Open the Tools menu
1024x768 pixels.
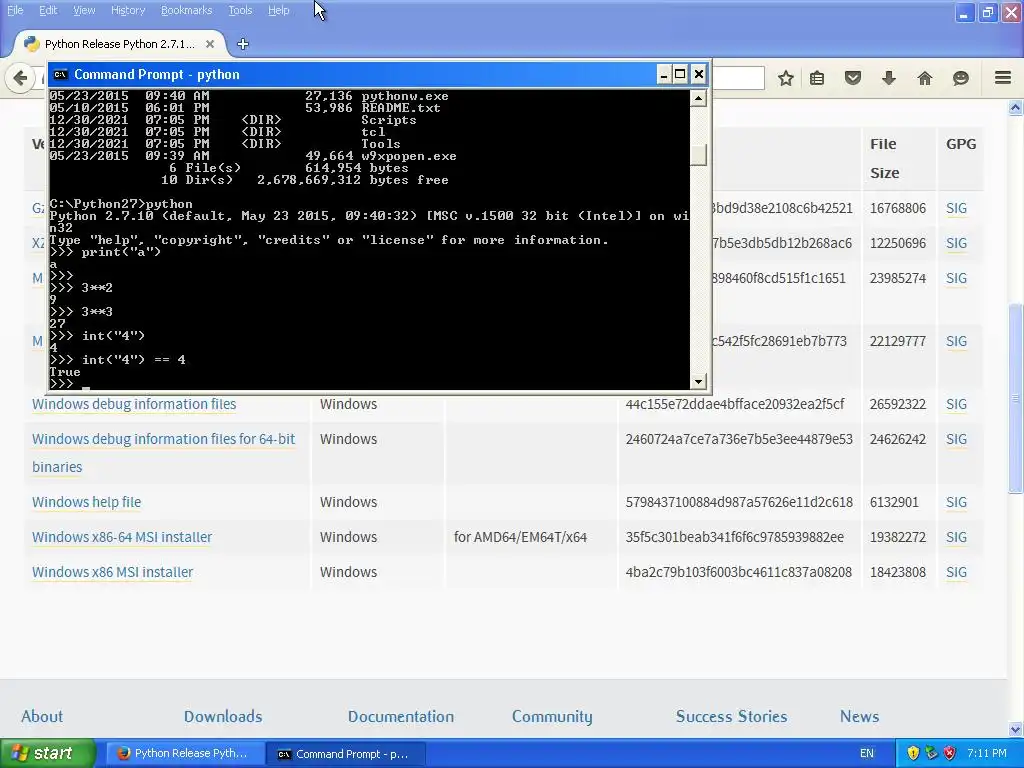[x=240, y=10]
